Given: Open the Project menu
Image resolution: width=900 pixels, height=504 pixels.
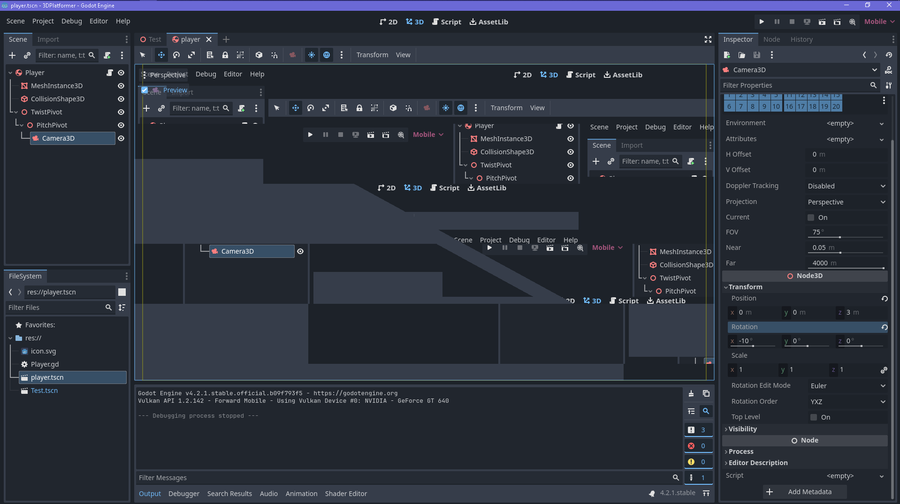Looking at the screenshot, I should 42,21.
